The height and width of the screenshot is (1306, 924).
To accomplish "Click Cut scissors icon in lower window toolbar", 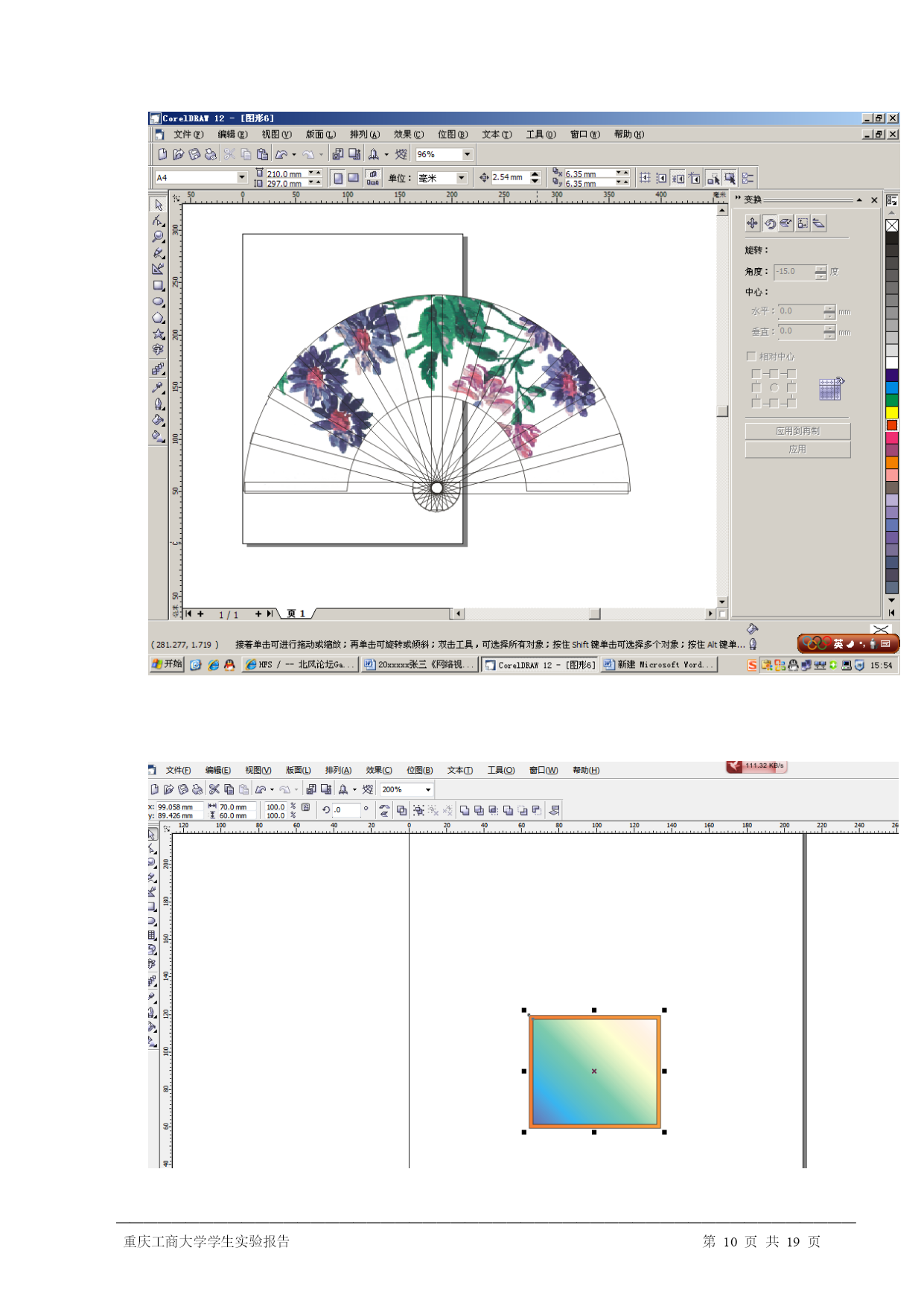I will pyautogui.click(x=214, y=789).
